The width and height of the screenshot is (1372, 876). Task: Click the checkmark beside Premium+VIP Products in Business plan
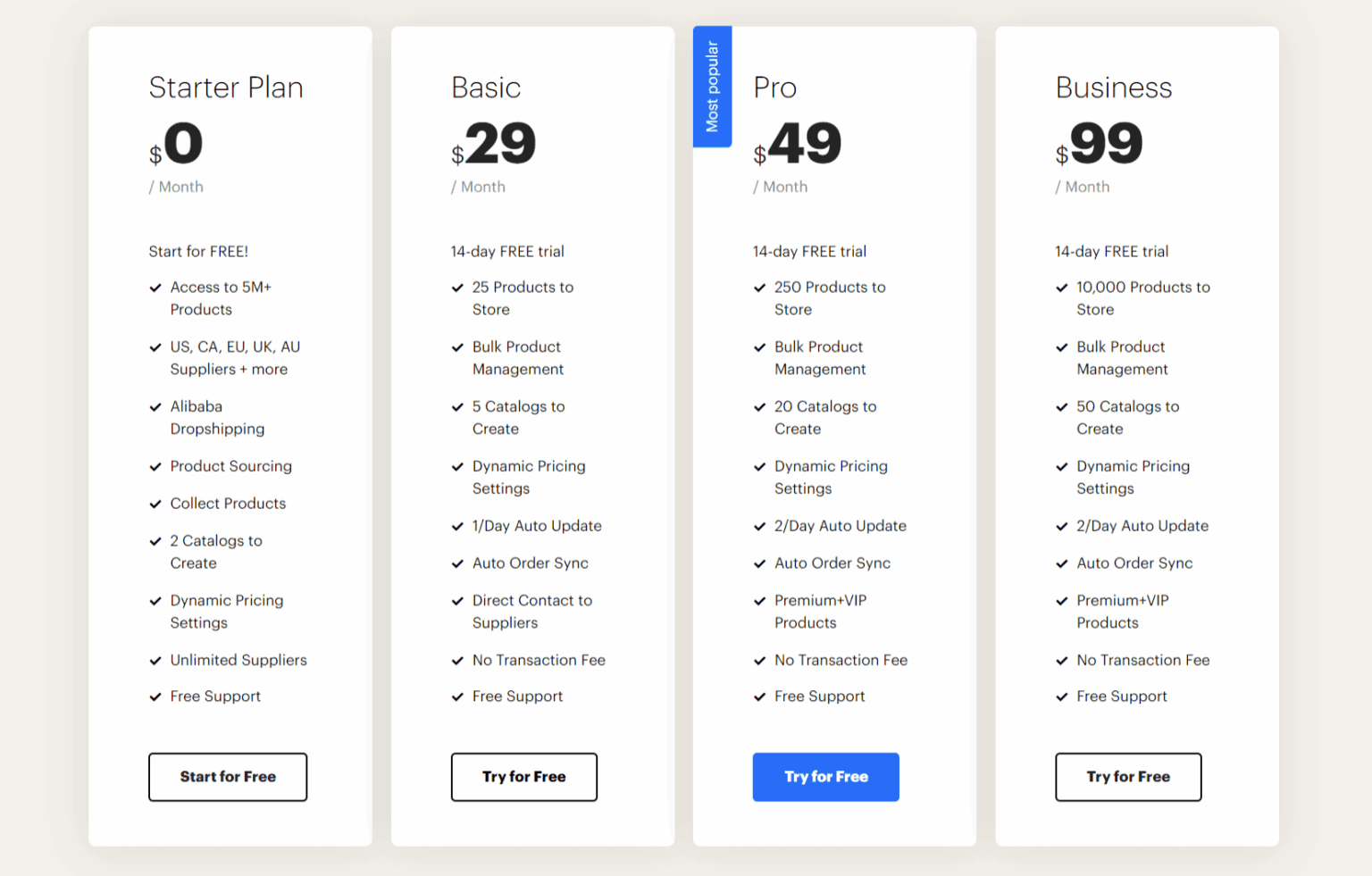[1061, 601]
